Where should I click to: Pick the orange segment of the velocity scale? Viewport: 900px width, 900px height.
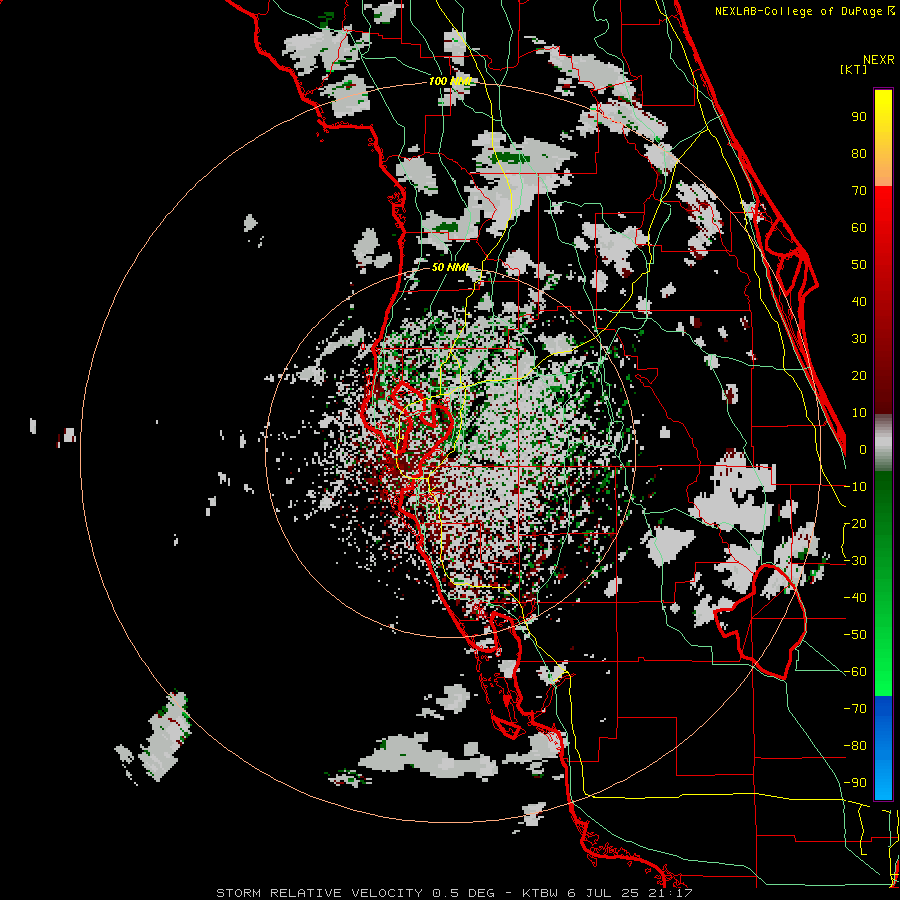[883, 169]
